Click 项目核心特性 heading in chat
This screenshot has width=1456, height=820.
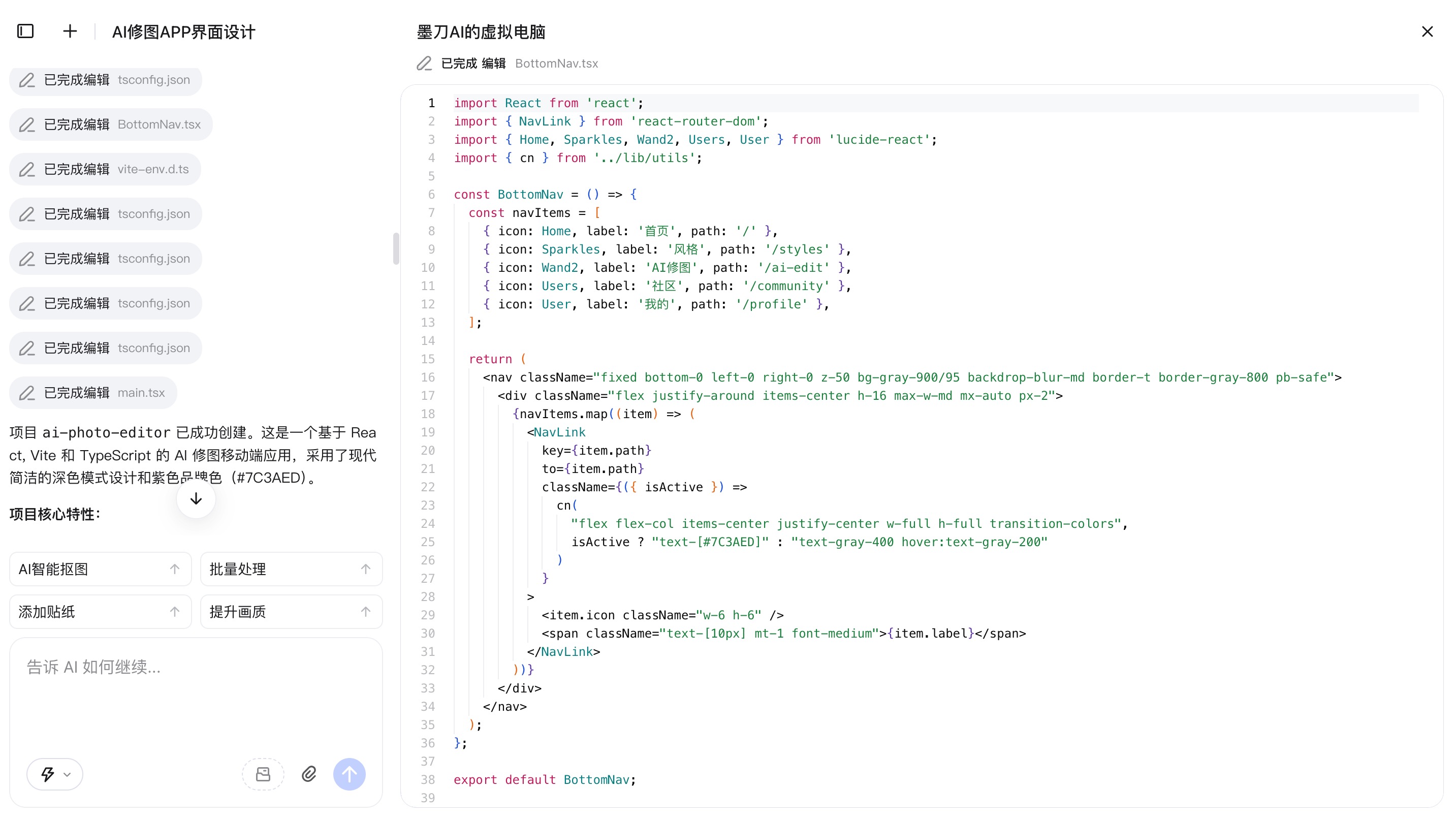tap(55, 514)
